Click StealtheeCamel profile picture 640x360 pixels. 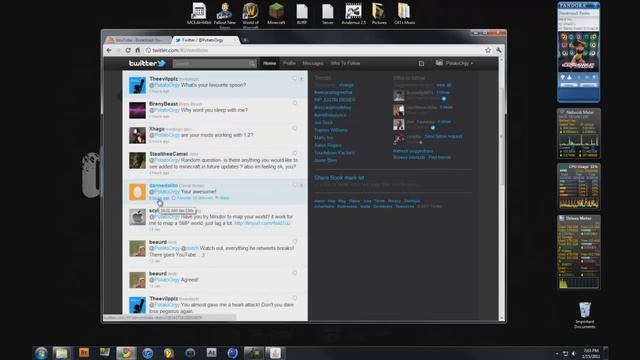pos(137,160)
